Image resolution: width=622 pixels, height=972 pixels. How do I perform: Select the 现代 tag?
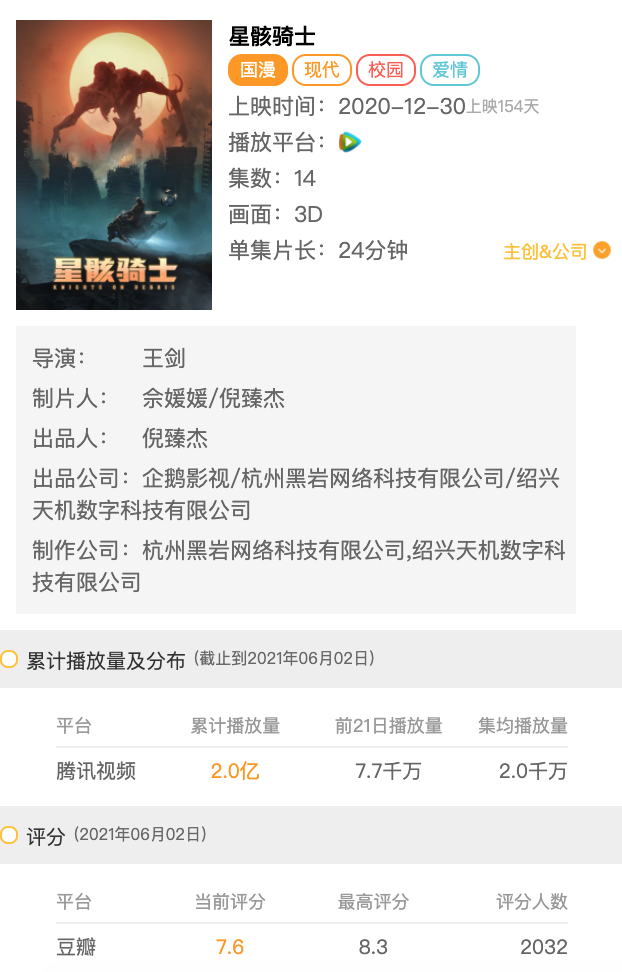tap(322, 70)
